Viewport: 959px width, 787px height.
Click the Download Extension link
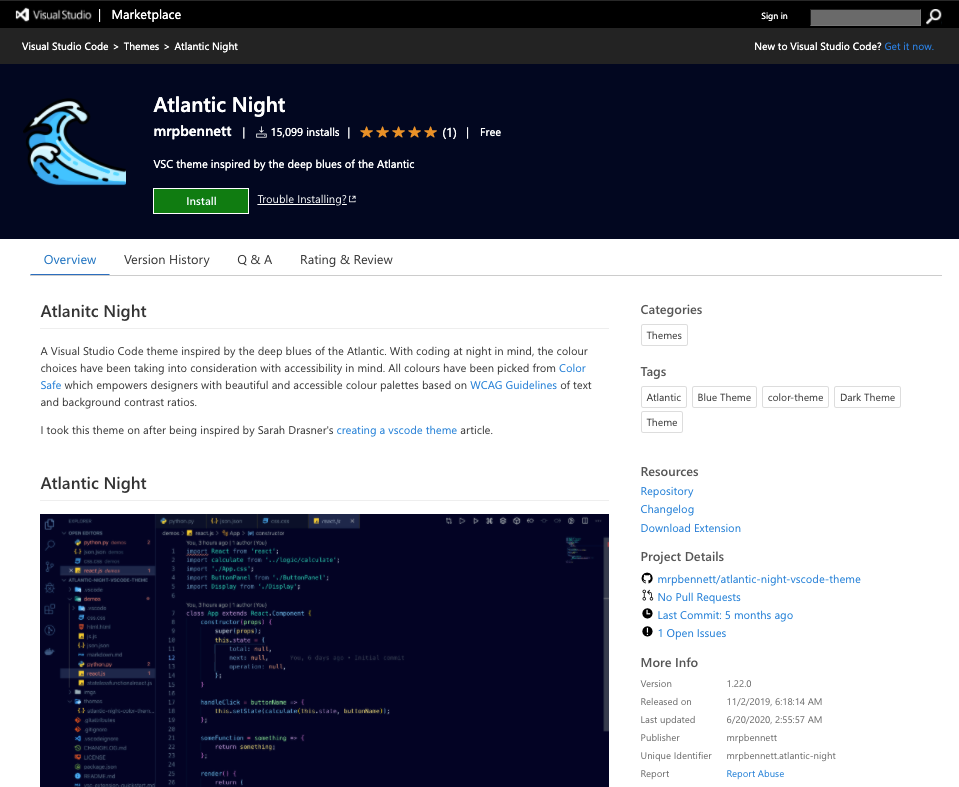[x=690, y=527]
